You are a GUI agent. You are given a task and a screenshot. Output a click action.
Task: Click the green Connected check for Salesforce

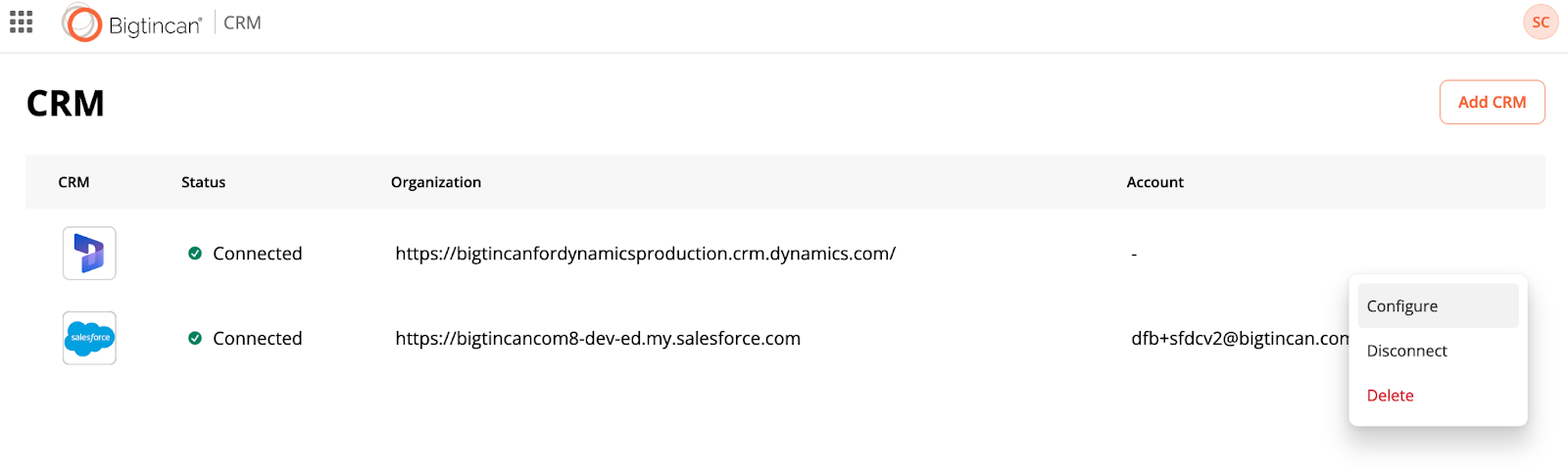pyautogui.click(x=195, y=338)
